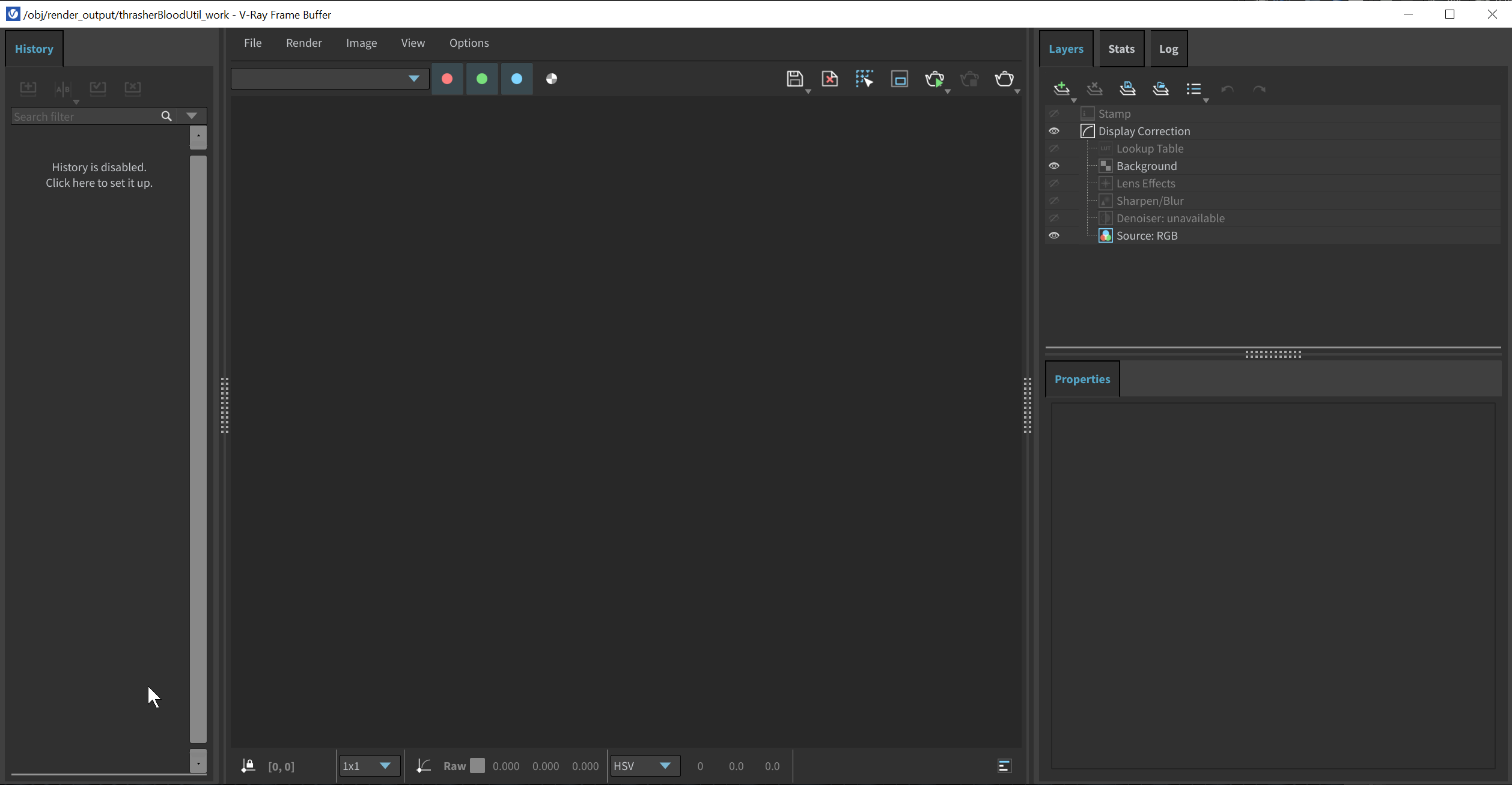This screenshot has width=1512, height=785.
Task: Enable the Lookup Table layer visibility
Action: [1054, 148]
